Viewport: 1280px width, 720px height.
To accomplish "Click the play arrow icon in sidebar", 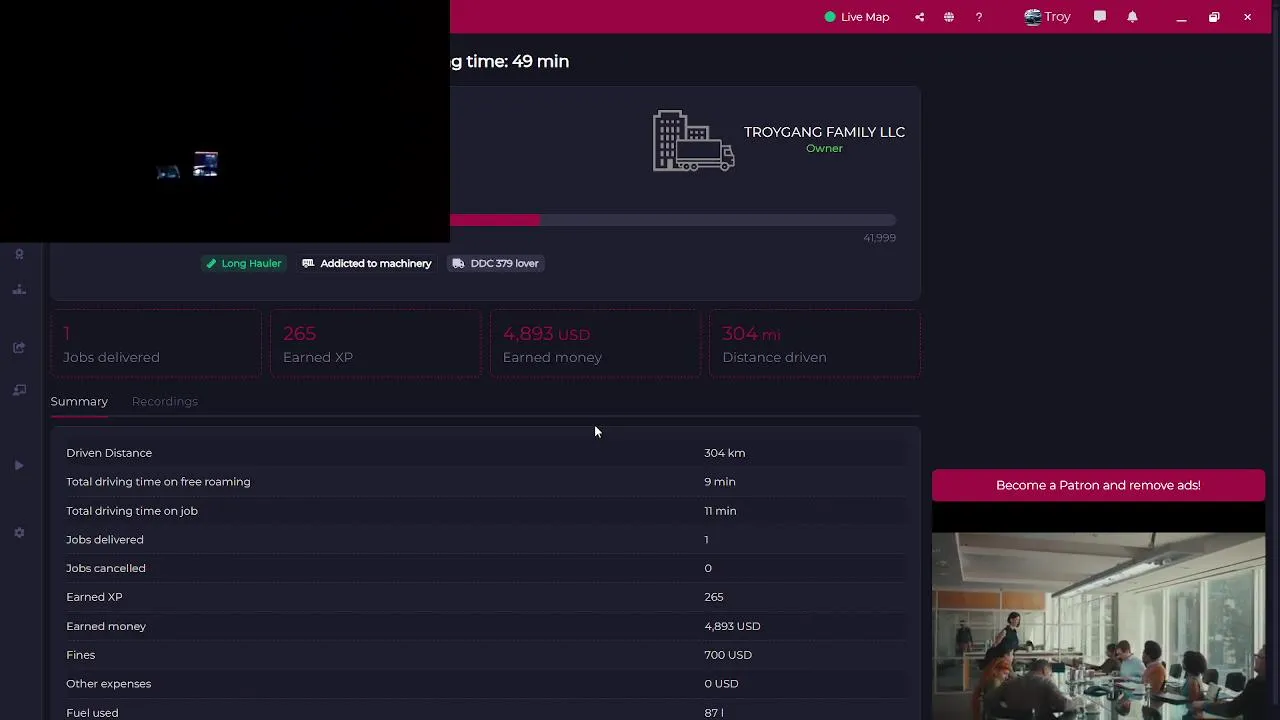I will 19,465.
